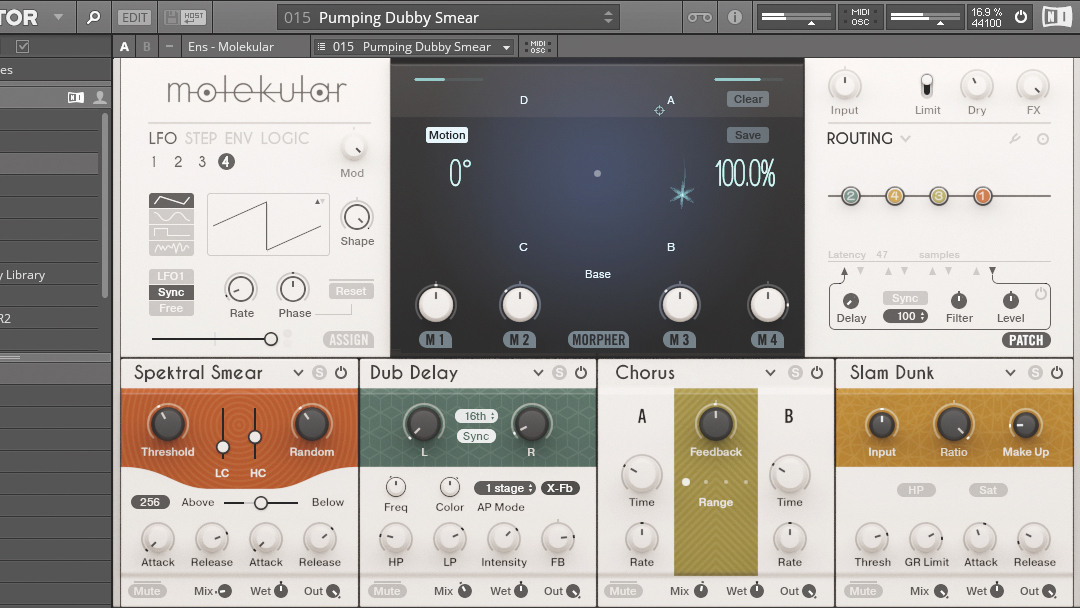
Task: Select the random noise LFO waveform
Action: pos(172,248)
